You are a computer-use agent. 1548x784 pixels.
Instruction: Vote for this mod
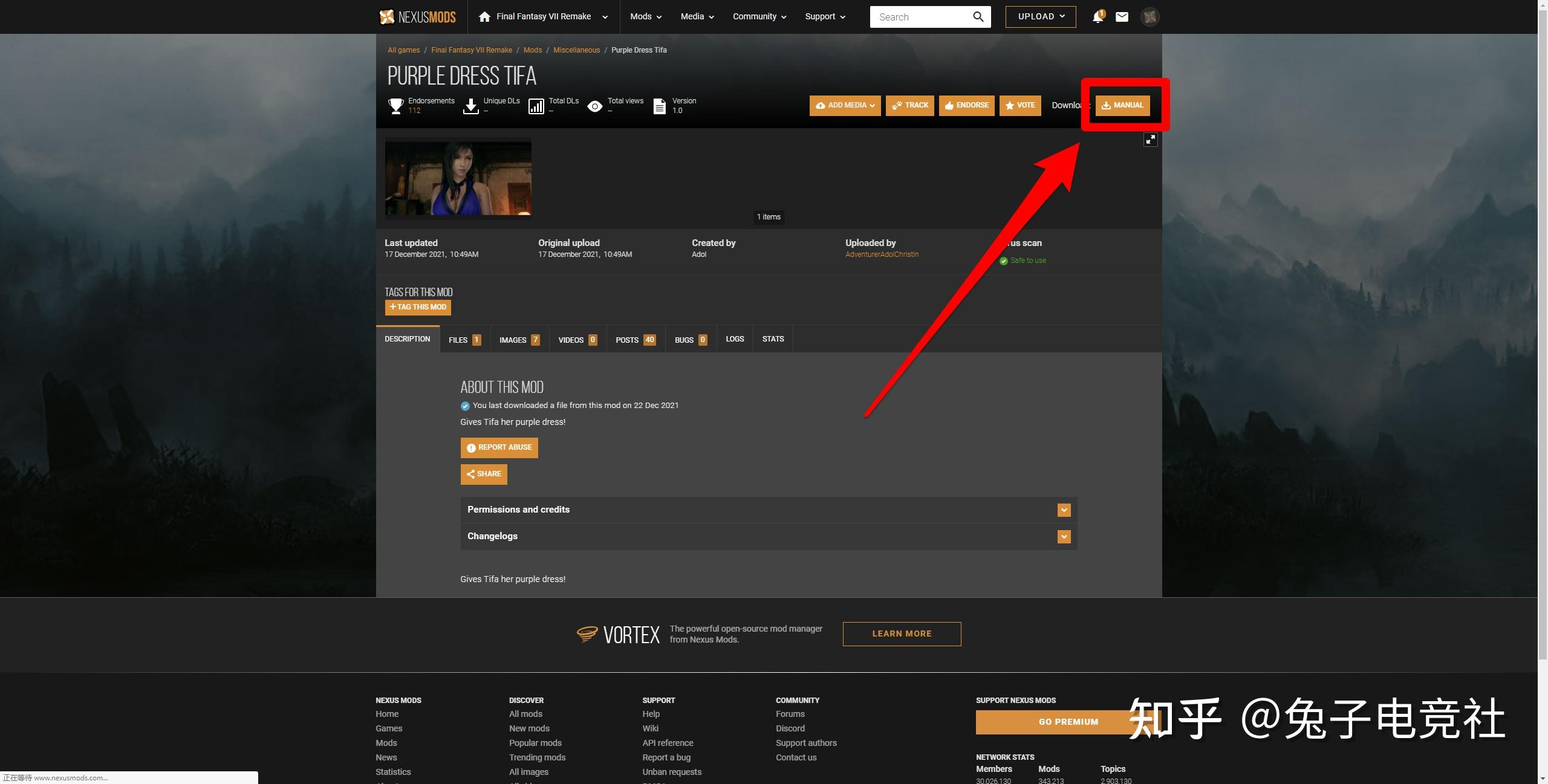1020,105
